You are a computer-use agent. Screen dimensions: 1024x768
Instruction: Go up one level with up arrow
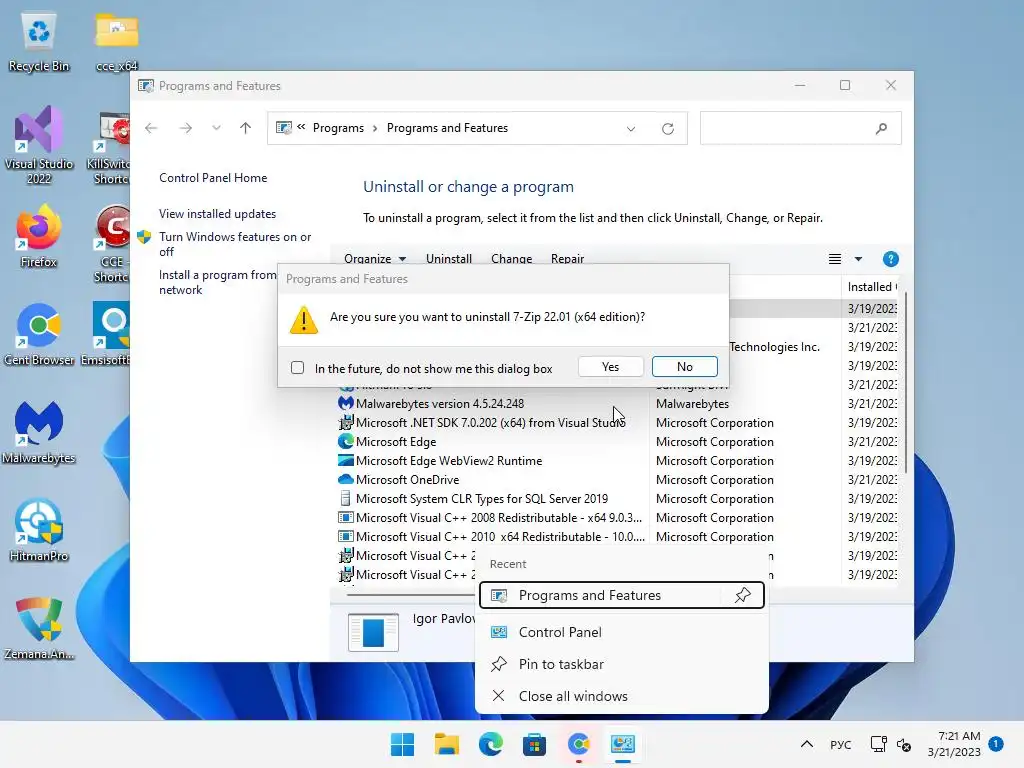(246, 128)
